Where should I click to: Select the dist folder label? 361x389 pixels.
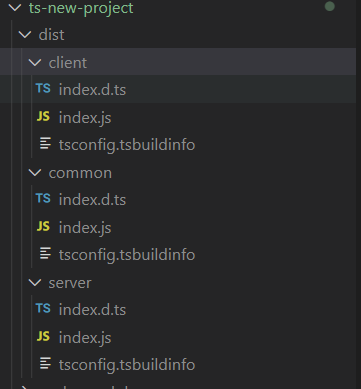[x=51, y=35]
